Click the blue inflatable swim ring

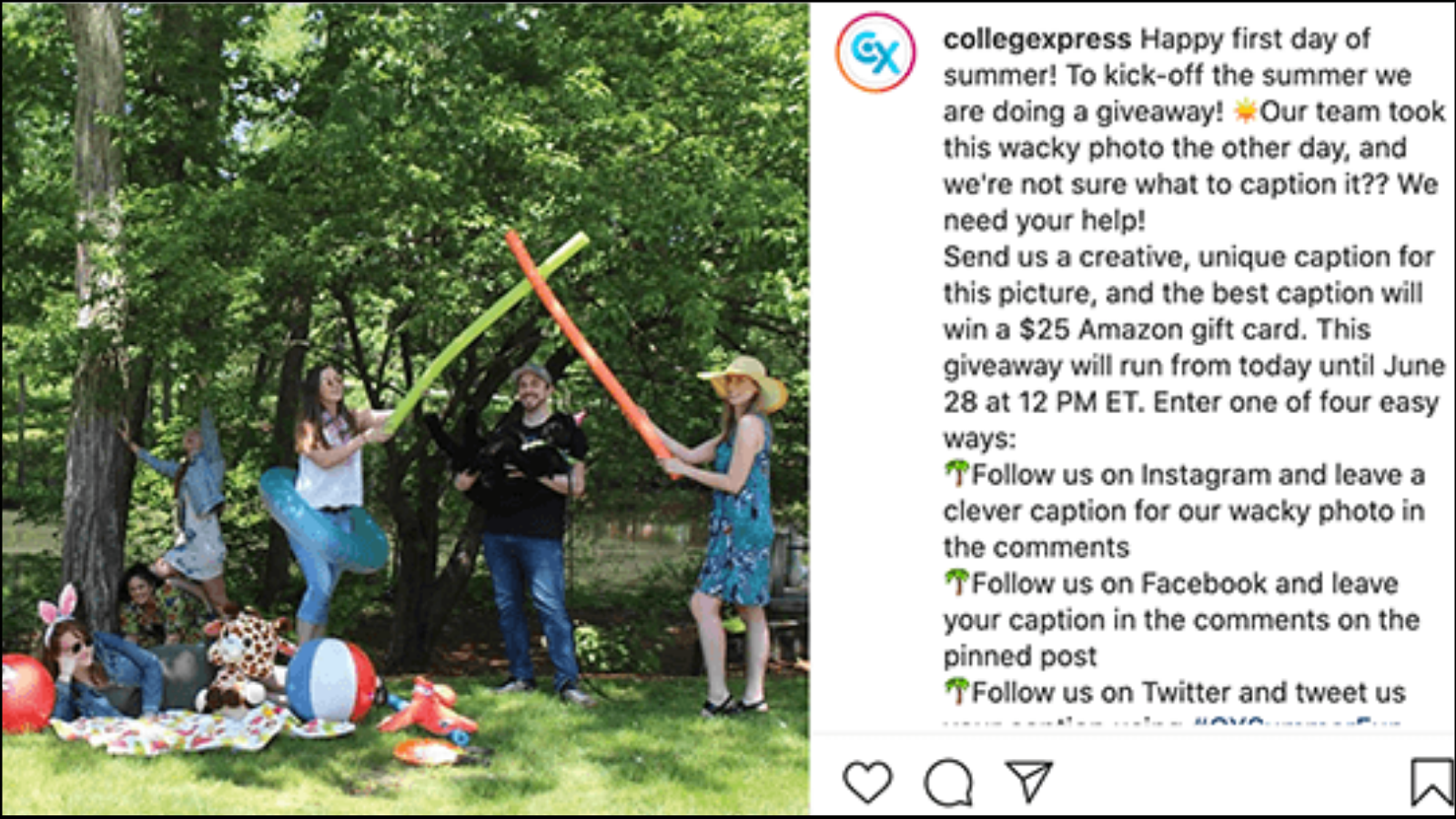pyautogui.click(x=322, y=520)
